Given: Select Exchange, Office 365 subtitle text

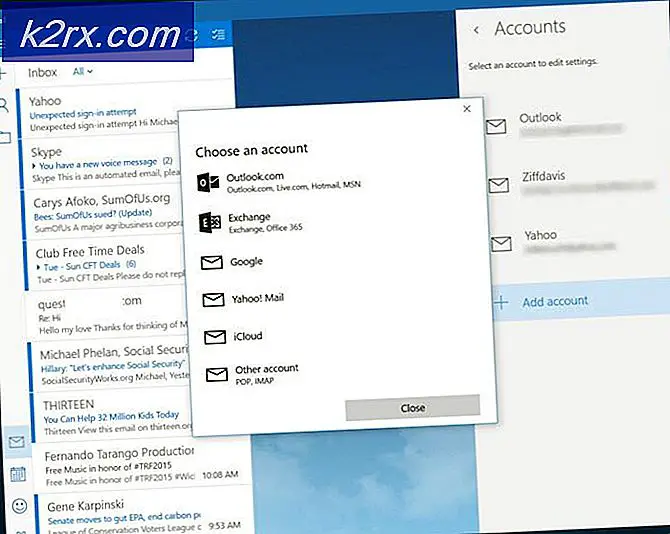Looking at the screenshot, I should [265, 229].
